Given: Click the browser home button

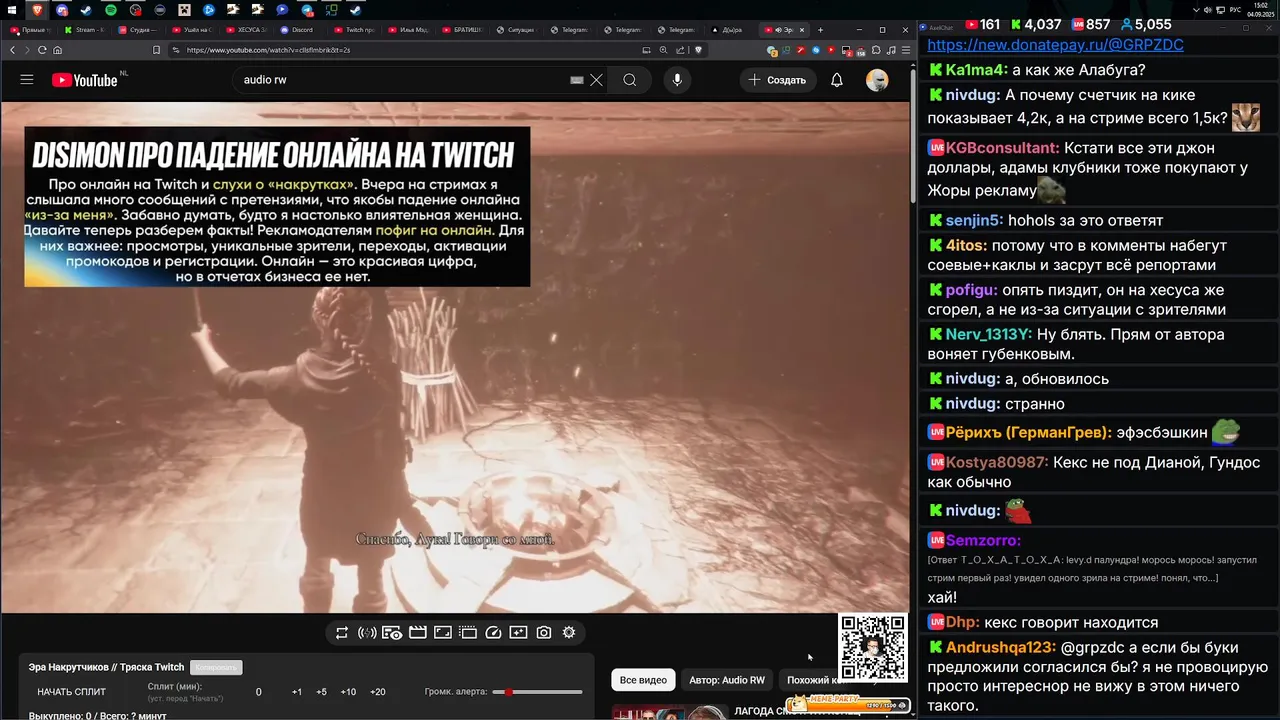Looking at the screenshot, I should [x=57, y=50].
